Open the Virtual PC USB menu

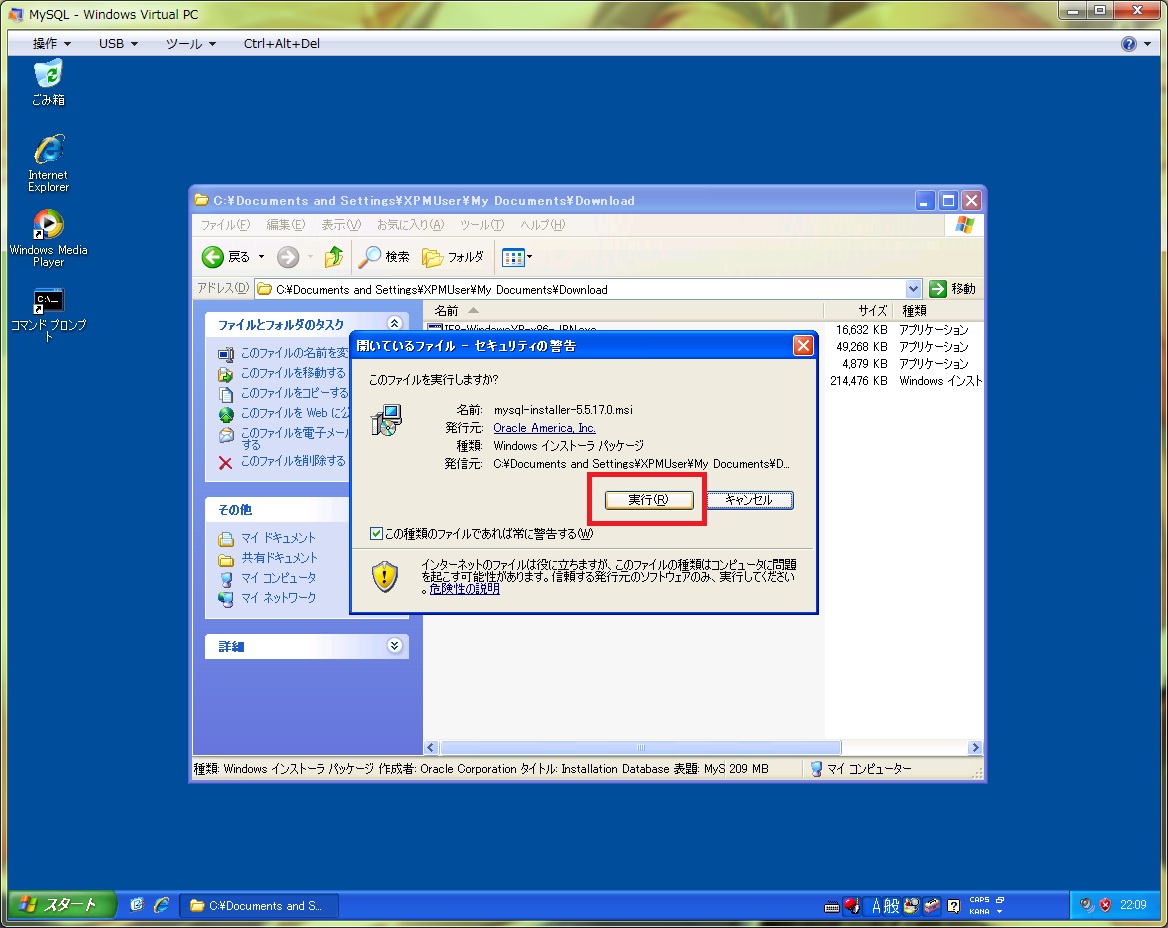pos(118,44)
